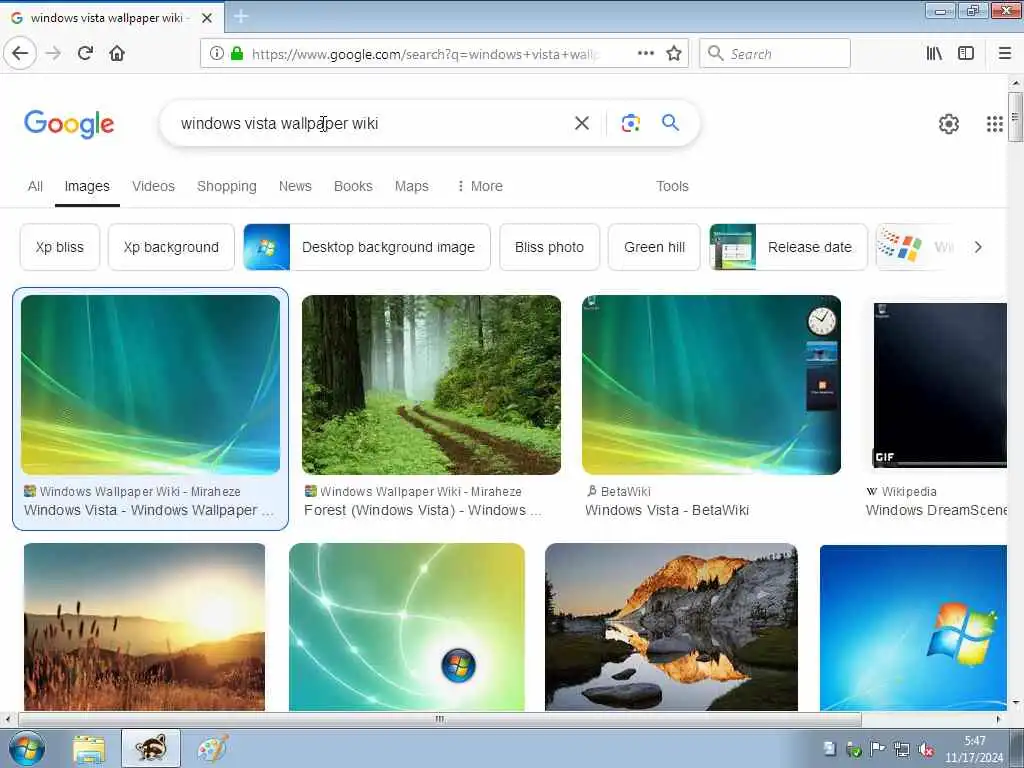Open the Windows 7 logo wallpaper
Screen dimensions: 1024x768
[x=913, y=628]
